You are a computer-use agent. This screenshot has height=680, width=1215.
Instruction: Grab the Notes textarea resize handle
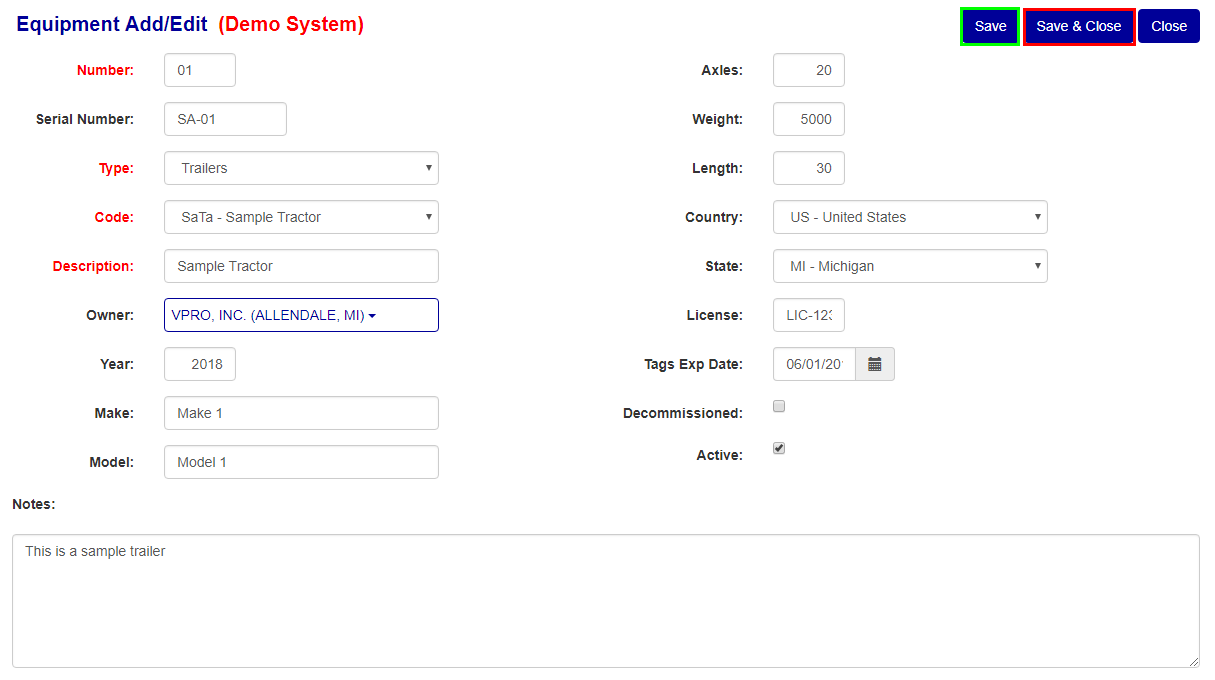click(1193, 661)
